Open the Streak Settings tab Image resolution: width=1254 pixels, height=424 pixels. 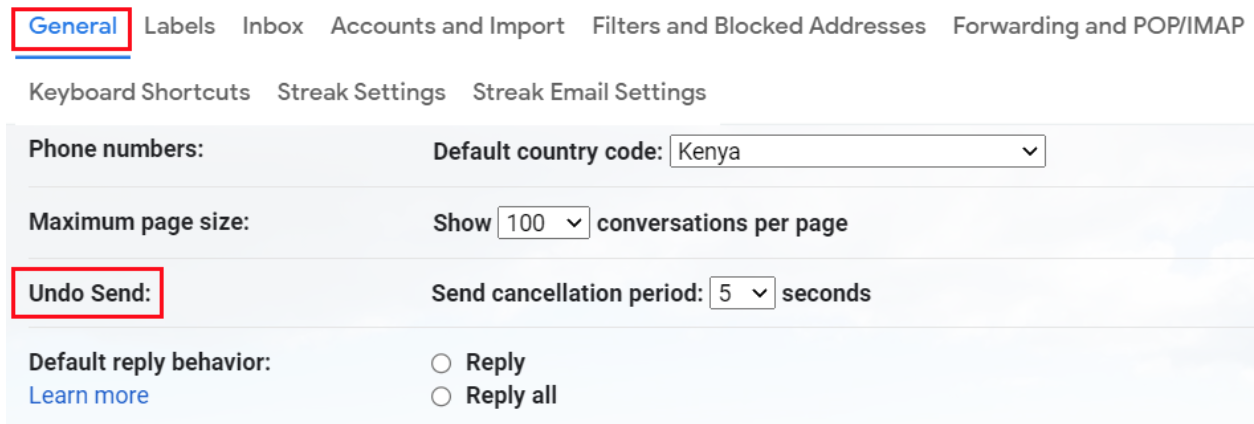point(361,92)
